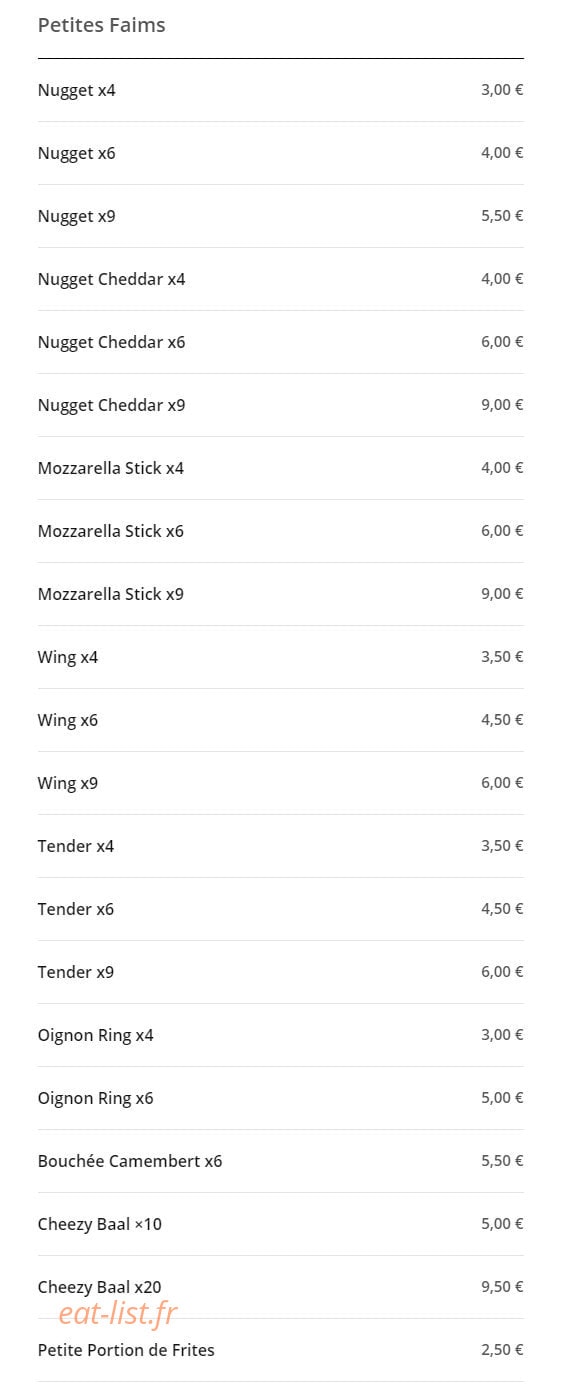Choose Nugget x9 from the list

click(x=280, y=216)
